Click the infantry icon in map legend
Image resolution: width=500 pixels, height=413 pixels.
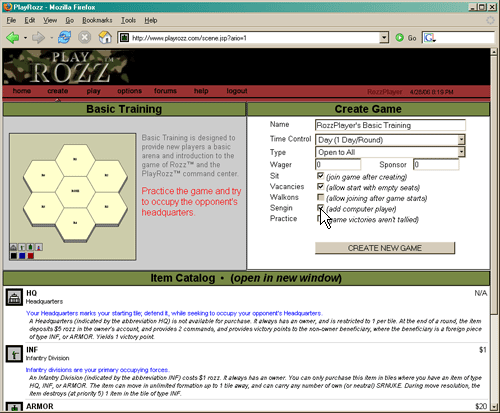(22, 247)
